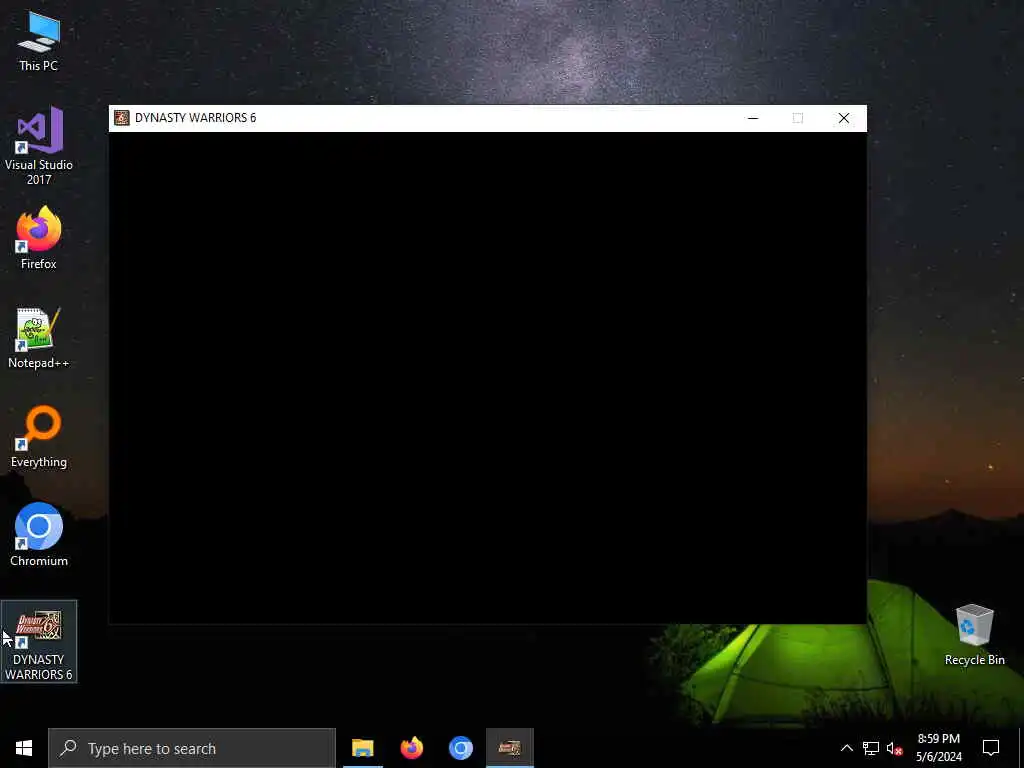This screenshot has height=768, width=1024.
Task: Select the Everything search shortcut
Action: [39, 437]
